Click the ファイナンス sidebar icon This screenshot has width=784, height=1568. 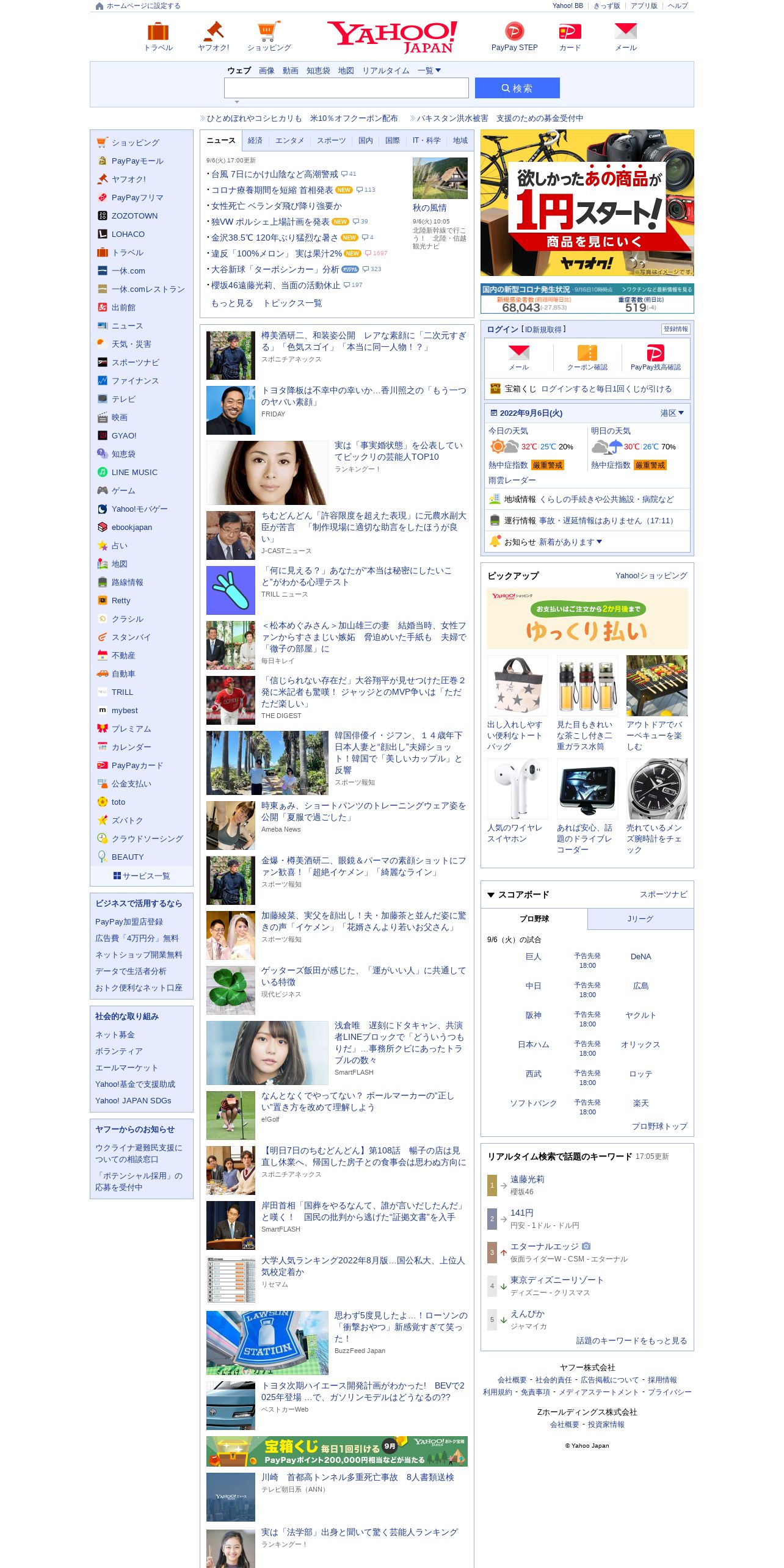[103, 380]
